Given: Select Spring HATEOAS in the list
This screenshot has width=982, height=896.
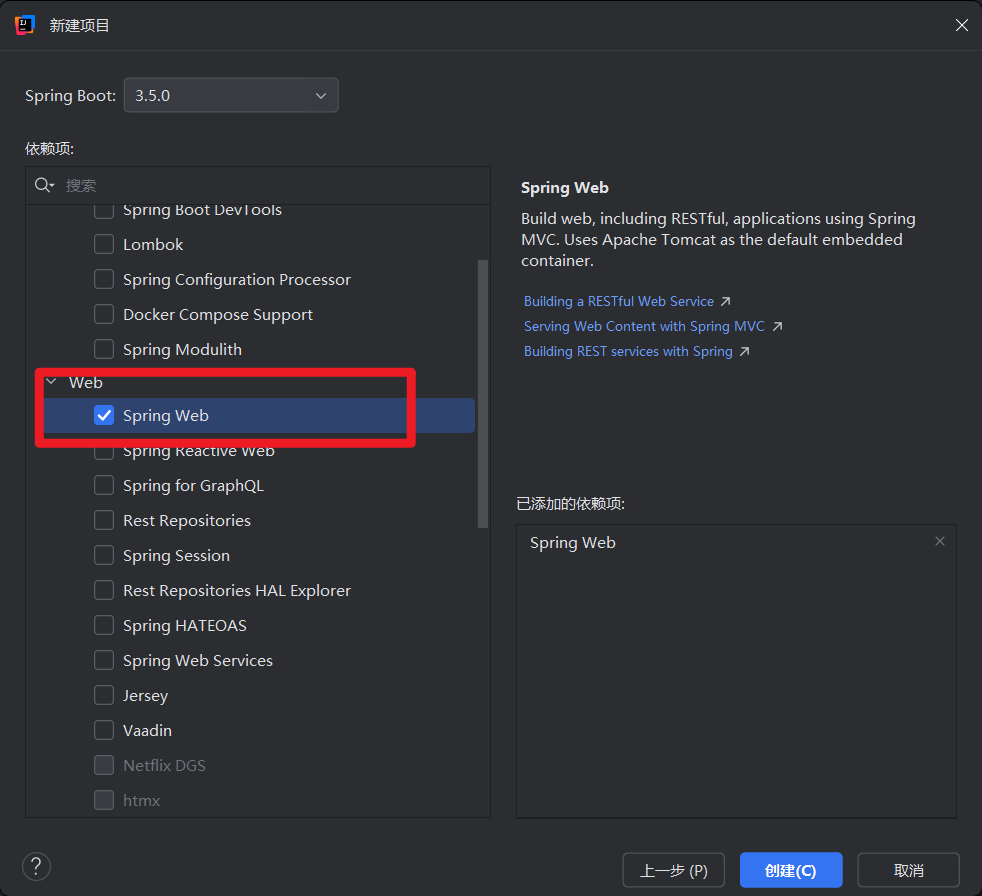Looking at the screenshot, I should 184,625.
